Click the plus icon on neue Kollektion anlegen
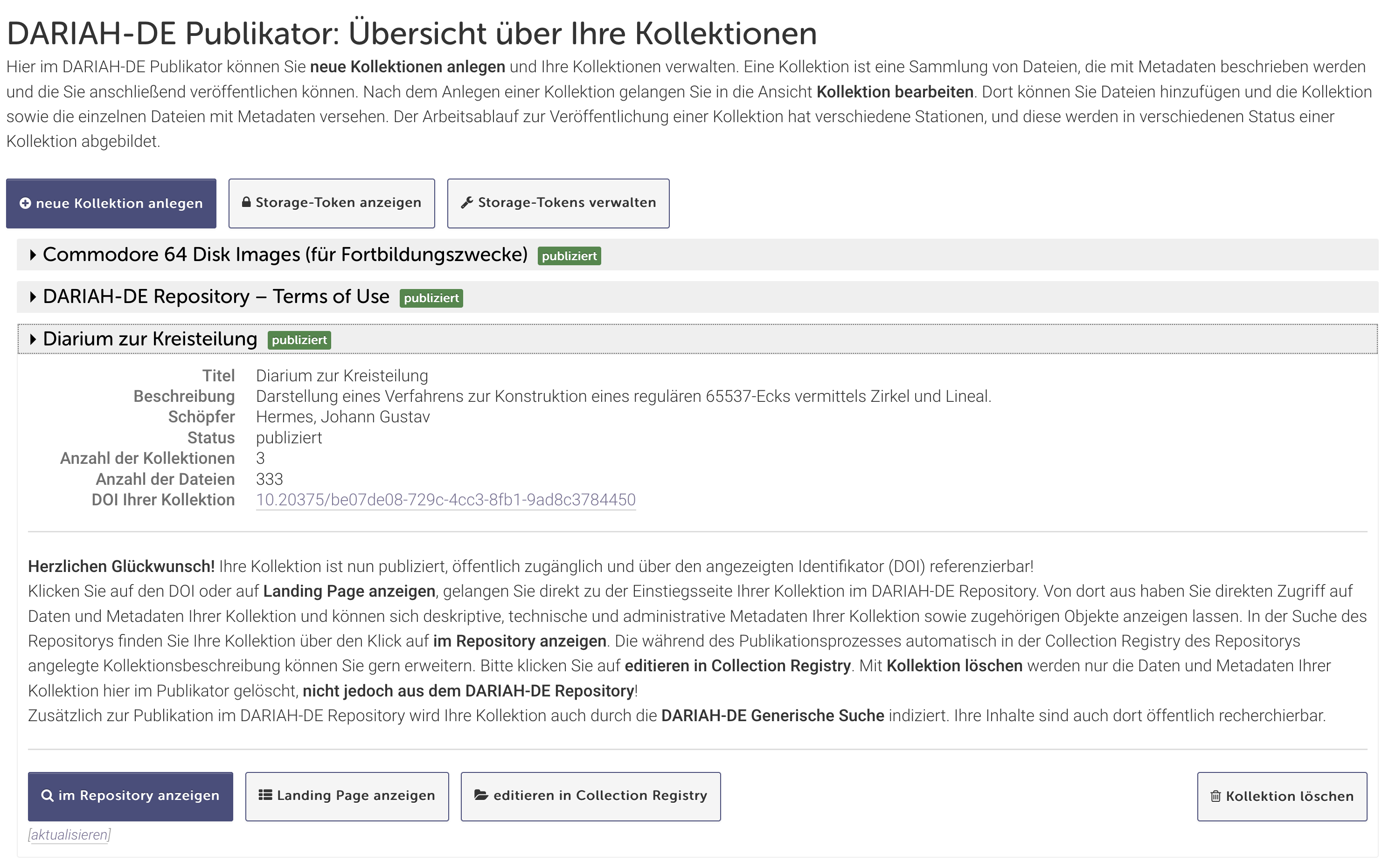Image resolution: width=1389 pixels, height=868 pixels. click(x=25, y=203)
